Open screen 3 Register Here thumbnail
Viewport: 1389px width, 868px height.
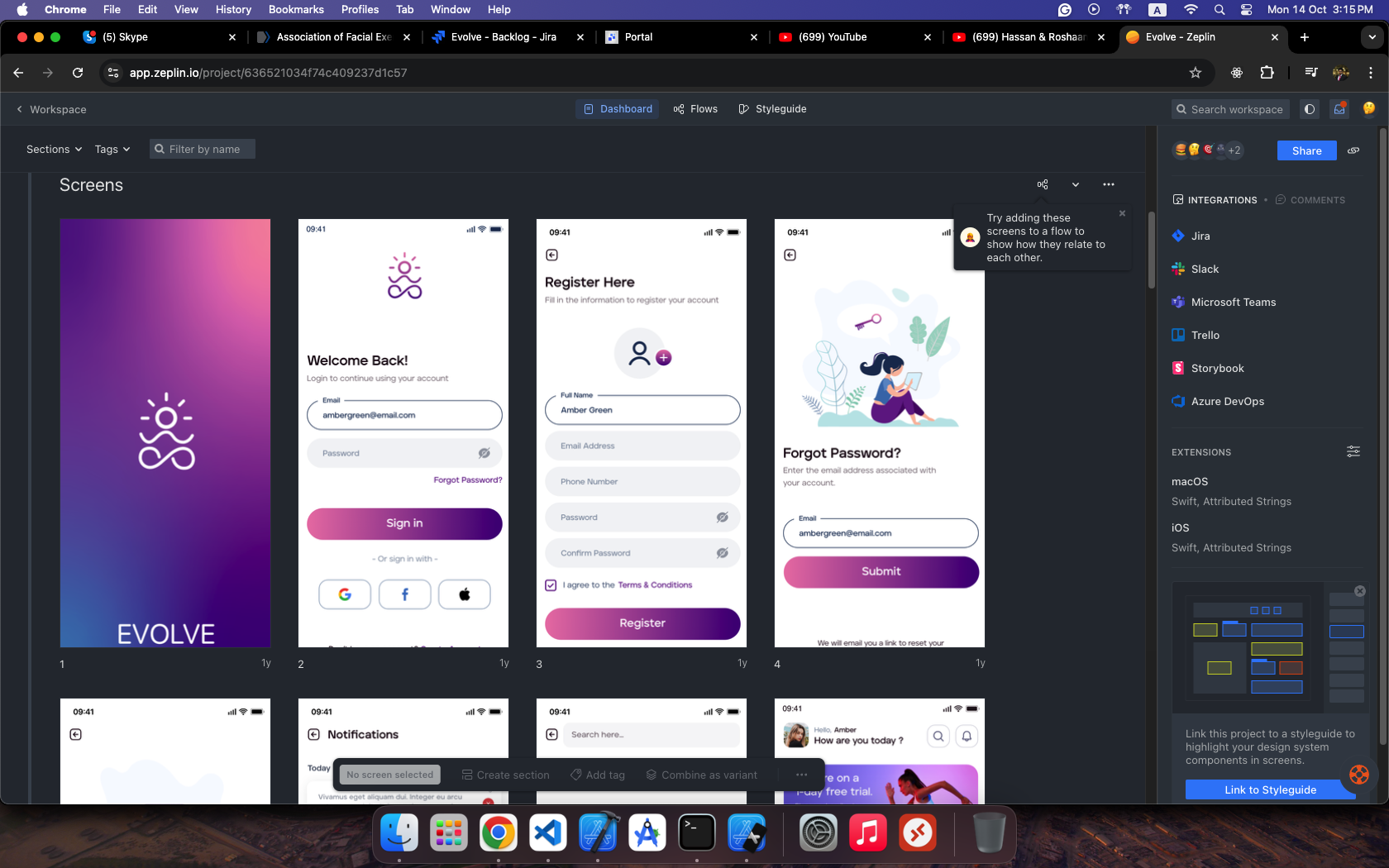pyautogui.click(x=642, y=433)
